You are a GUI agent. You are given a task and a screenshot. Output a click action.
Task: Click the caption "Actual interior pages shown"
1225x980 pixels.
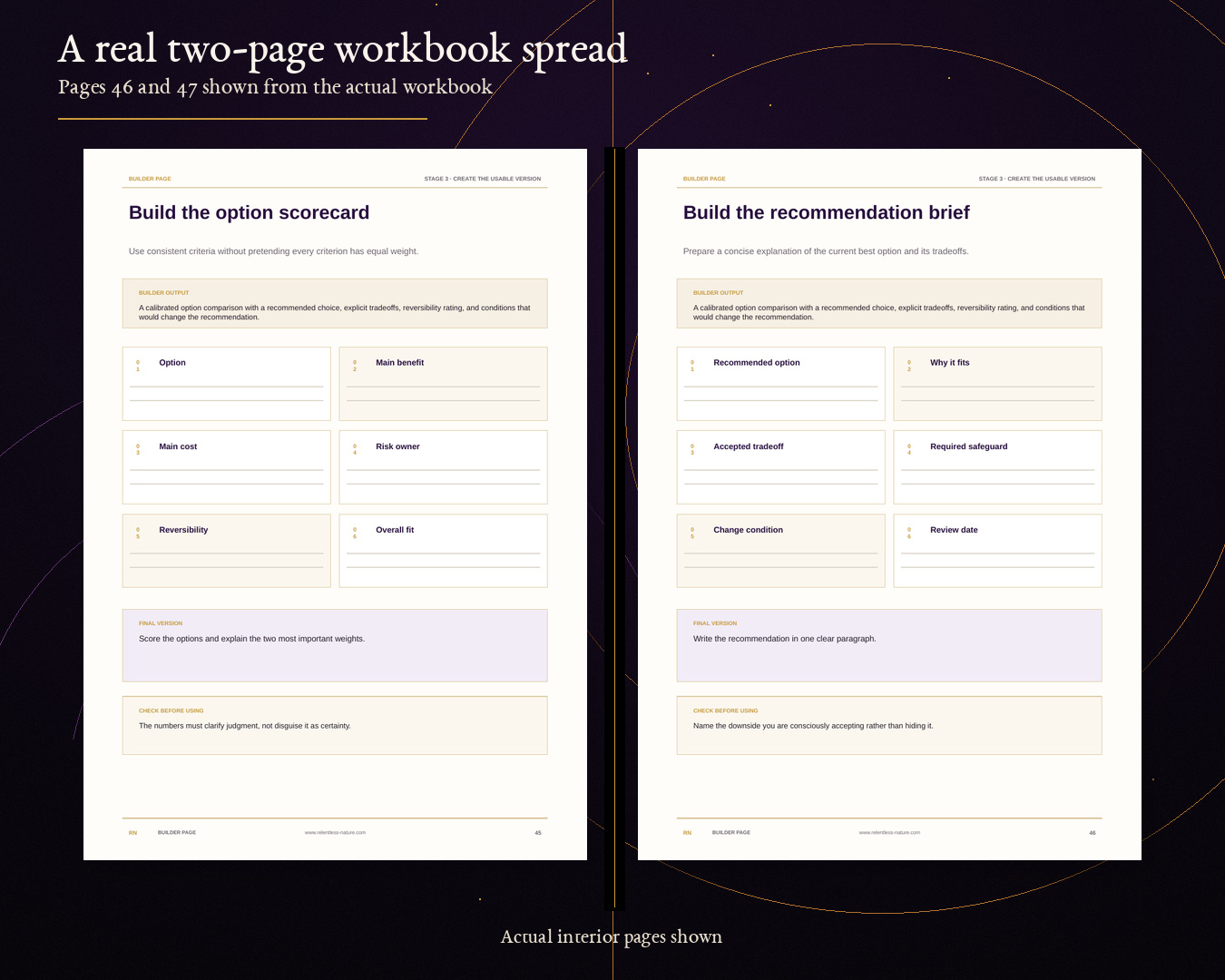(612, 936)
